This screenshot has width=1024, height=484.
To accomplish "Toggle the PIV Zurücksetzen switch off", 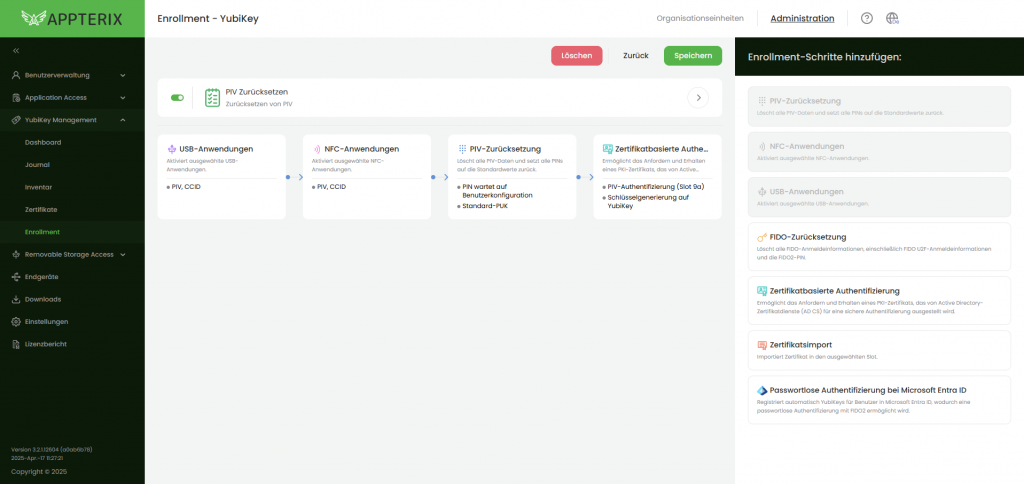I will coord(177,97).
